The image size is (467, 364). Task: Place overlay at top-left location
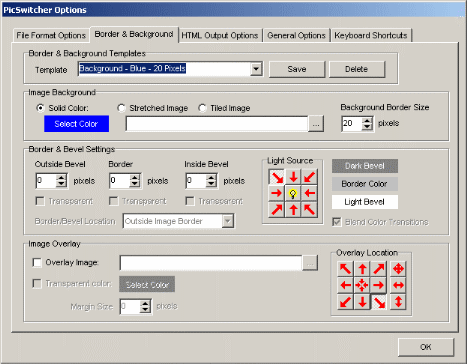point(345,269)
